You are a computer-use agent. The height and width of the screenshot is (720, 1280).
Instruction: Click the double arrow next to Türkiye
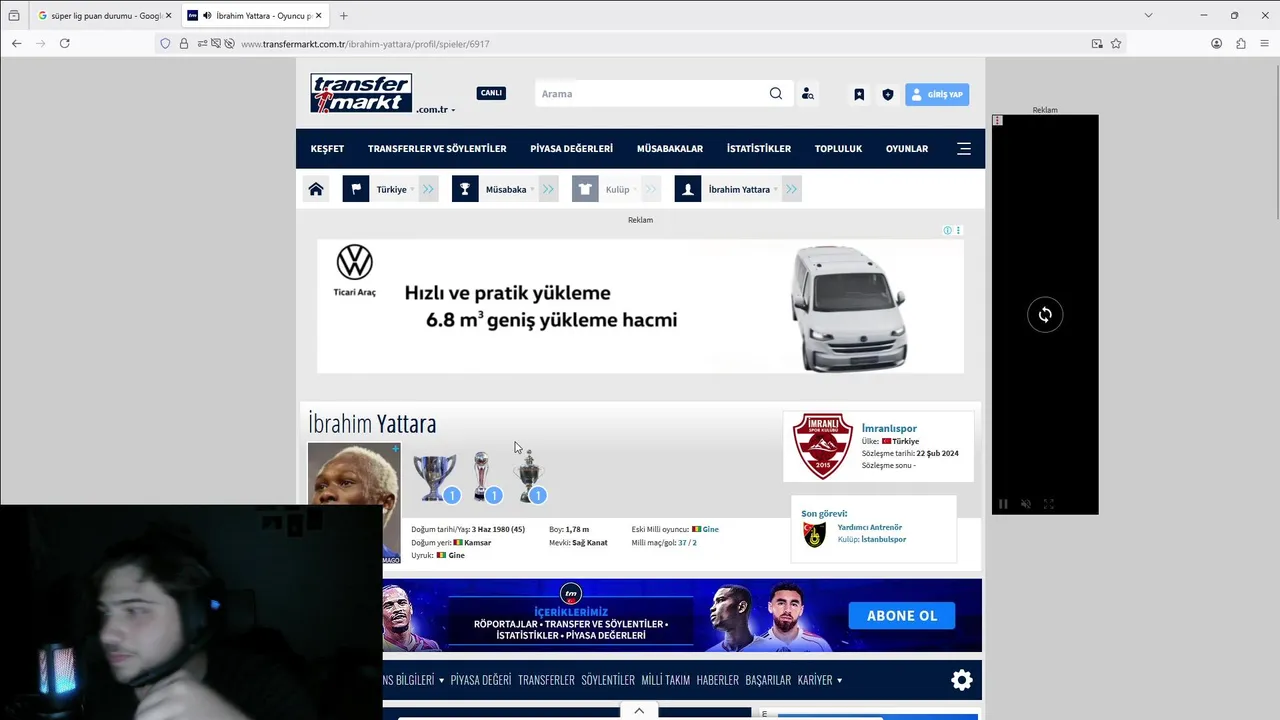coord(429,189)
